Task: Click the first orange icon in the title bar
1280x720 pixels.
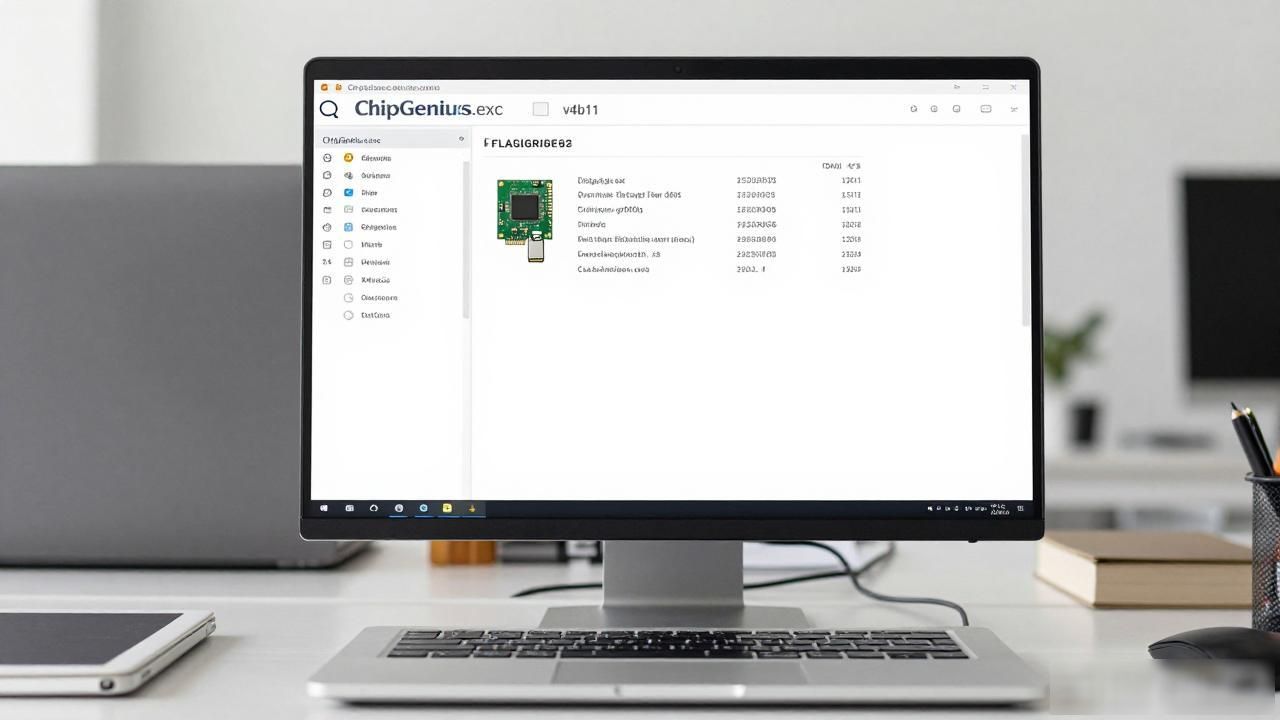Action: coord(324,88)
